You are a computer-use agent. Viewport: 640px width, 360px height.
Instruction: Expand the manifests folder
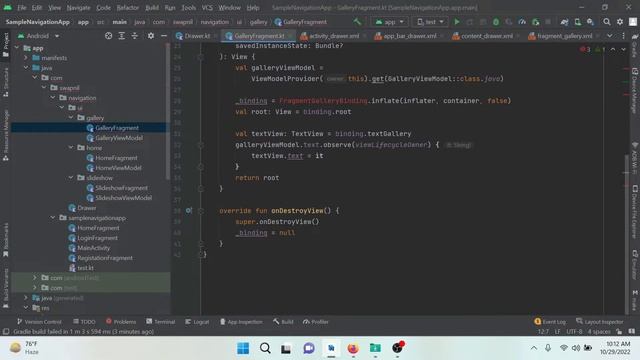26,58
